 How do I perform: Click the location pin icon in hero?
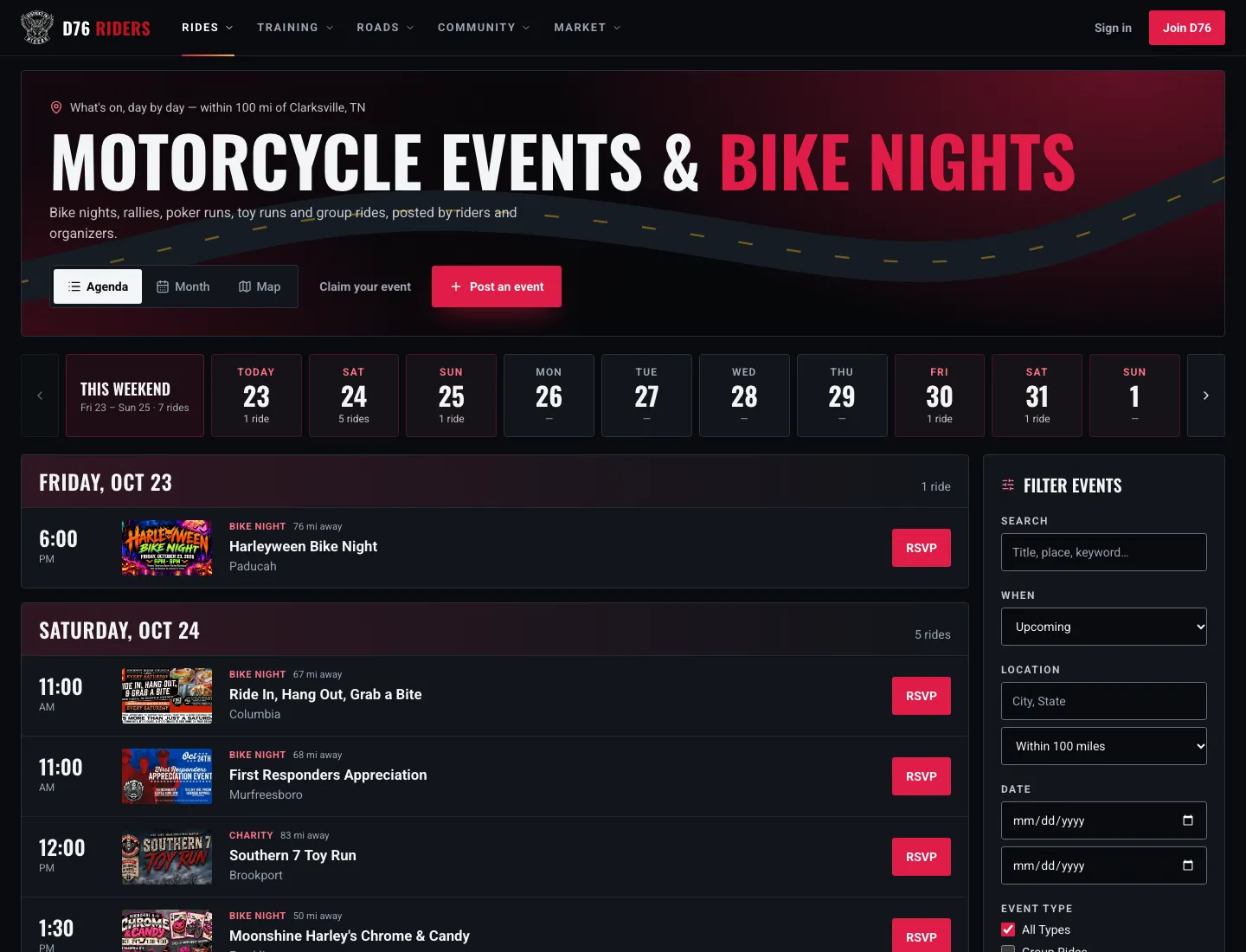point(56,107)
